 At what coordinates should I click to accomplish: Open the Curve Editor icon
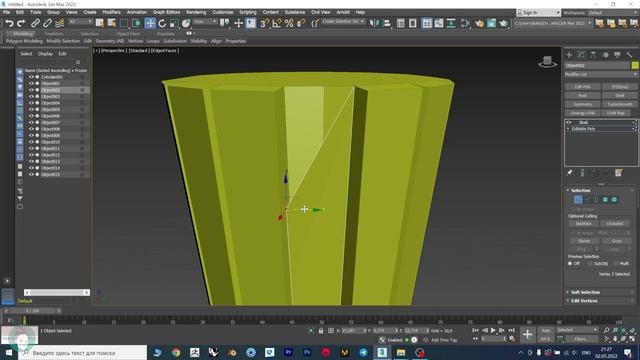coord(439,23)
